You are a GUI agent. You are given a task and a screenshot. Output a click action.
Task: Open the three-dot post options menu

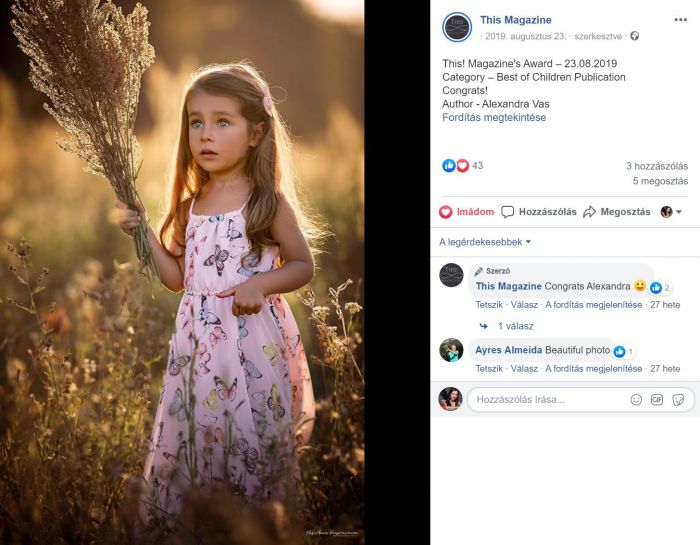pos(680,20)
